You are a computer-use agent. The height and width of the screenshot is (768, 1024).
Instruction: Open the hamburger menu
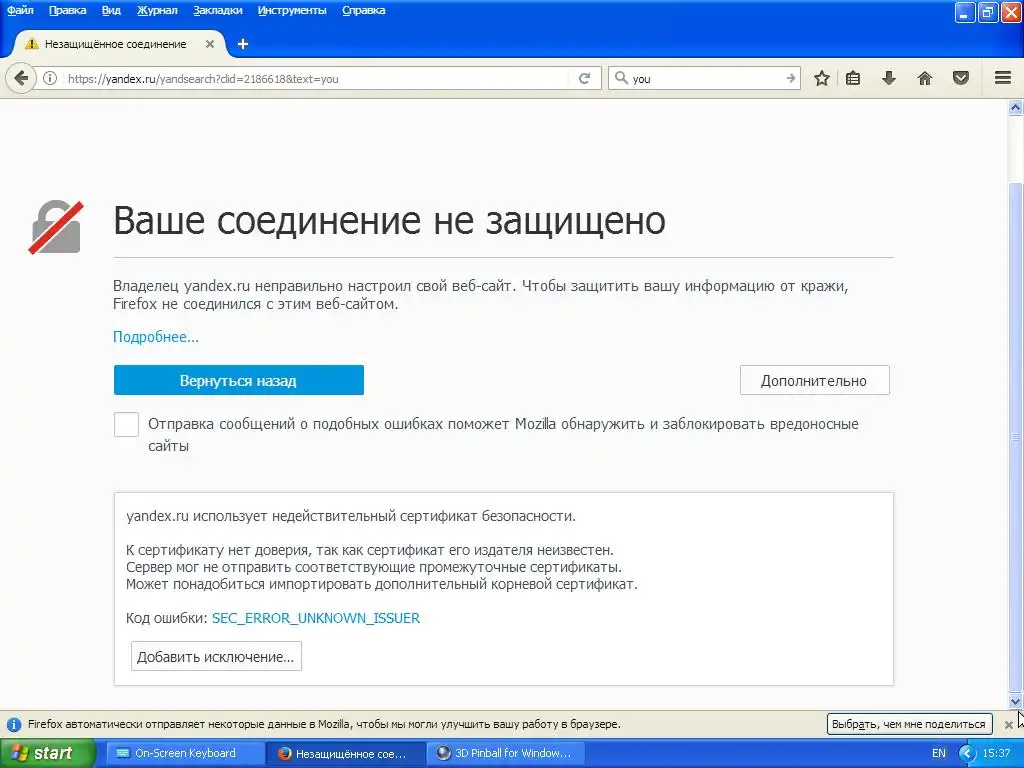(1003, 78)
